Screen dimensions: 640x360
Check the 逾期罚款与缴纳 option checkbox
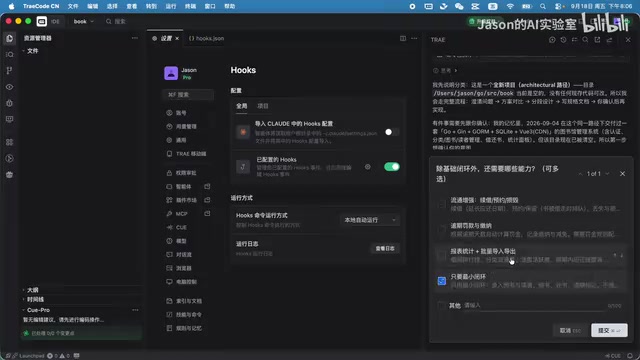pyautogui.click(x=442, y=229)
